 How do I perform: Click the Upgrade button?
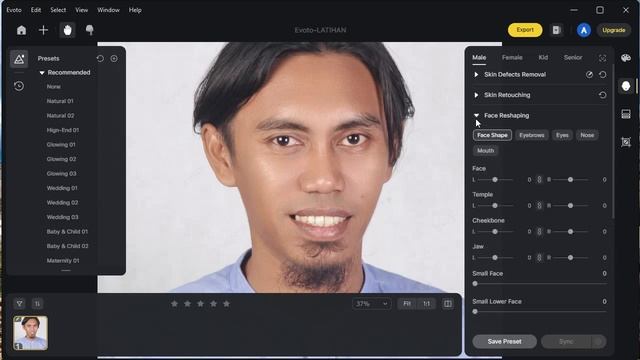coord(613,30)
